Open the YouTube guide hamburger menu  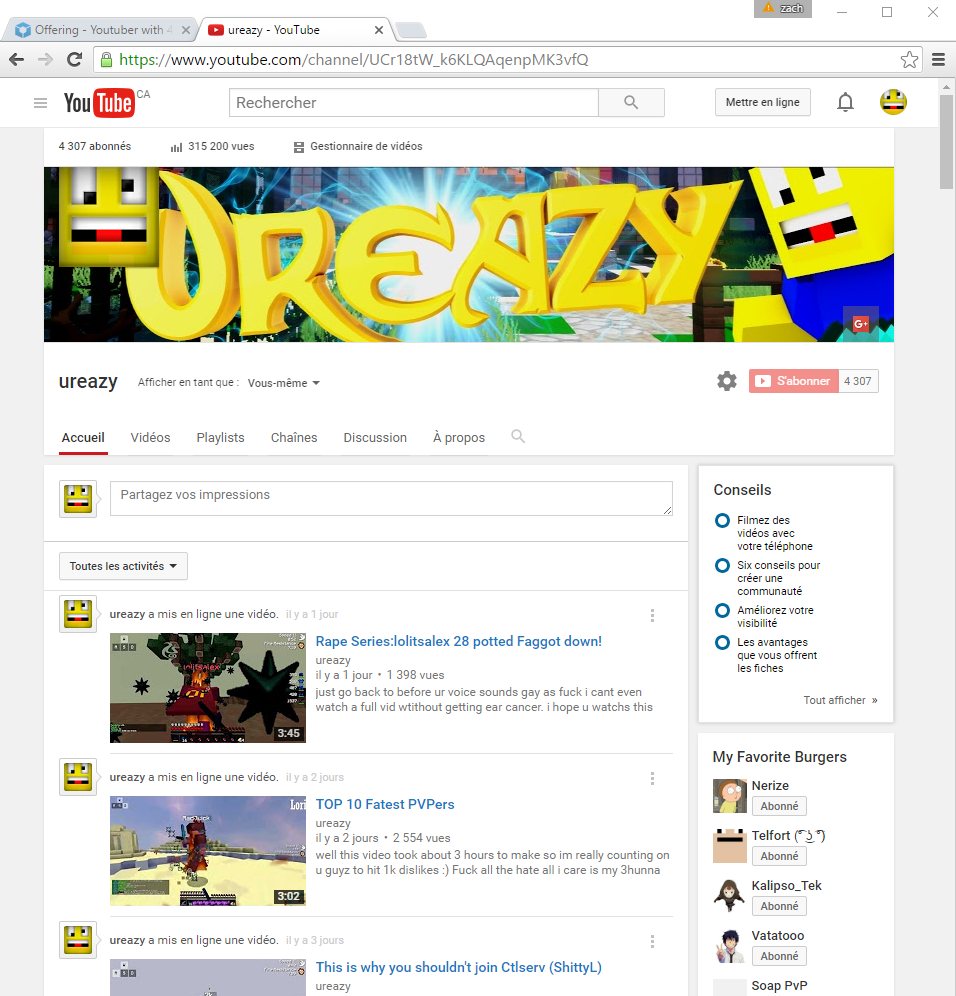[x=40, y=103]
